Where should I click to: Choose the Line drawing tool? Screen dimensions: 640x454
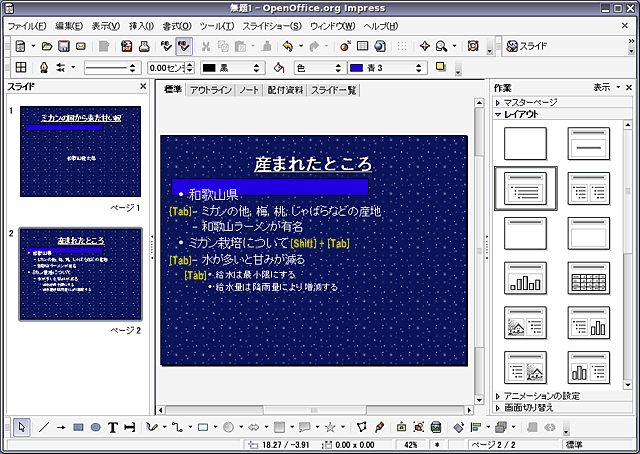pyautogui.click(x=43, y=427)
